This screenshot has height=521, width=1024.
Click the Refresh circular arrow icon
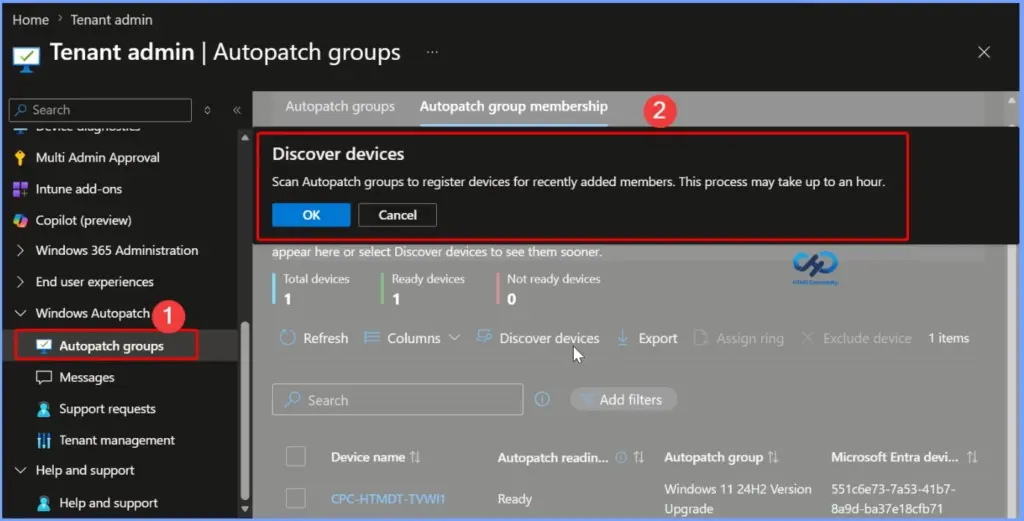[287, 338]
